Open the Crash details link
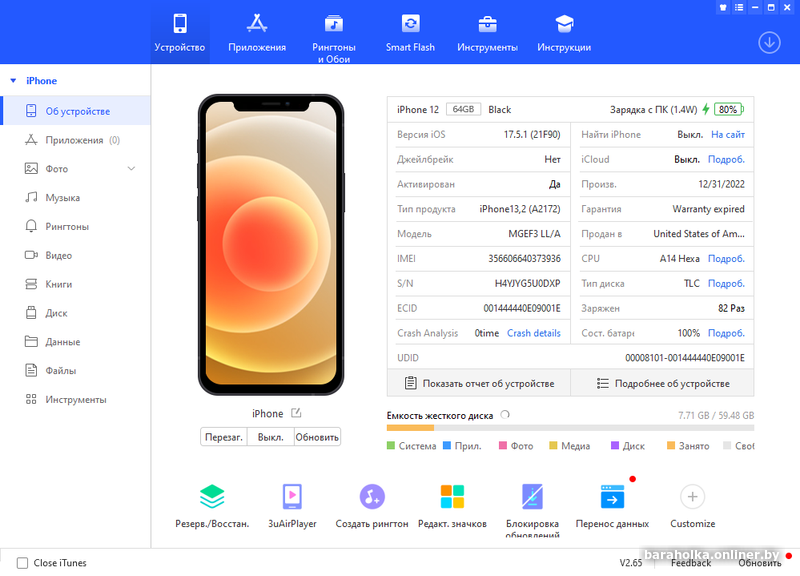 point(533,333)
